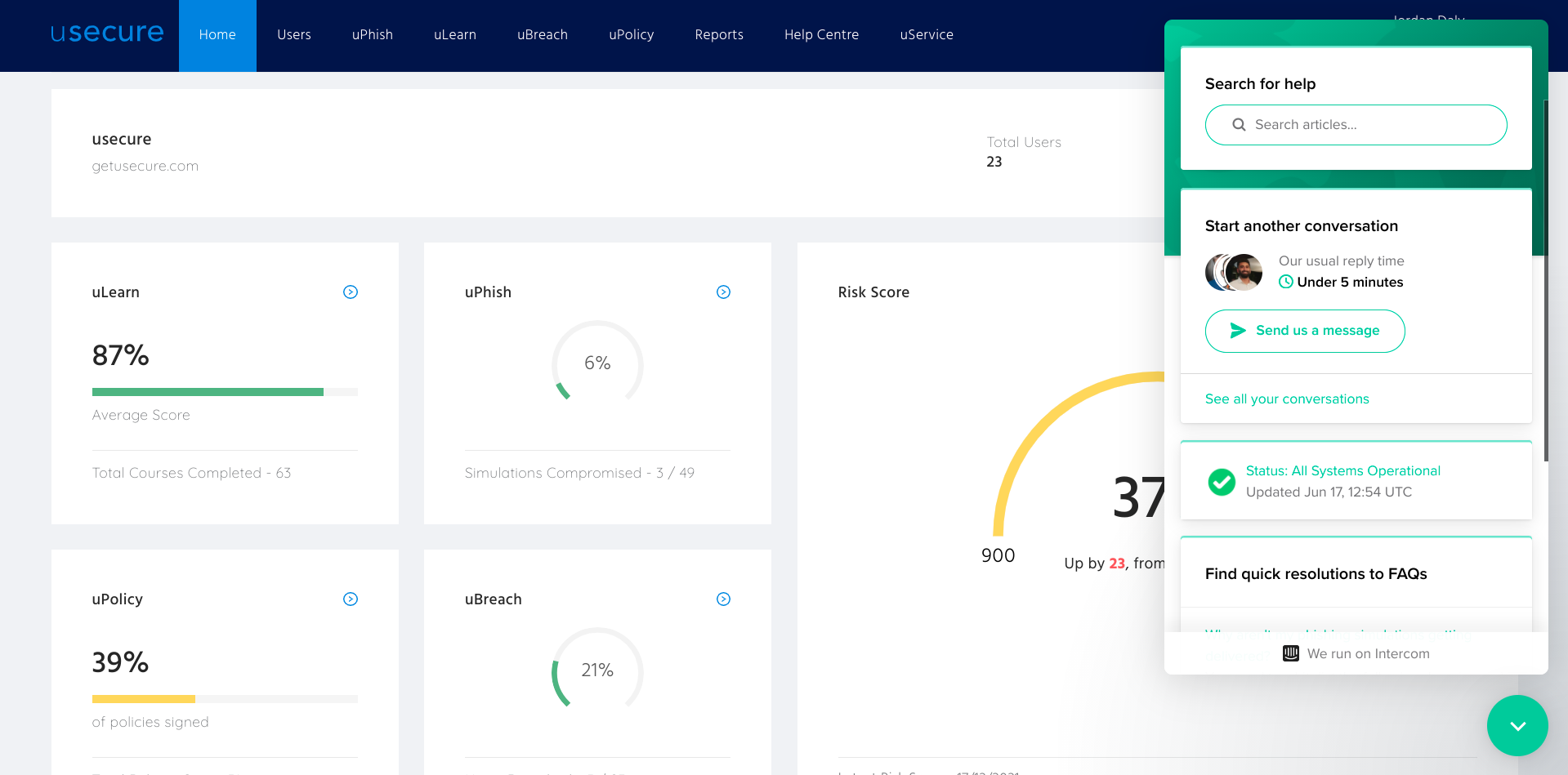Open See all your conversations
The image size is (1568, 775).
coord(1287,399)
